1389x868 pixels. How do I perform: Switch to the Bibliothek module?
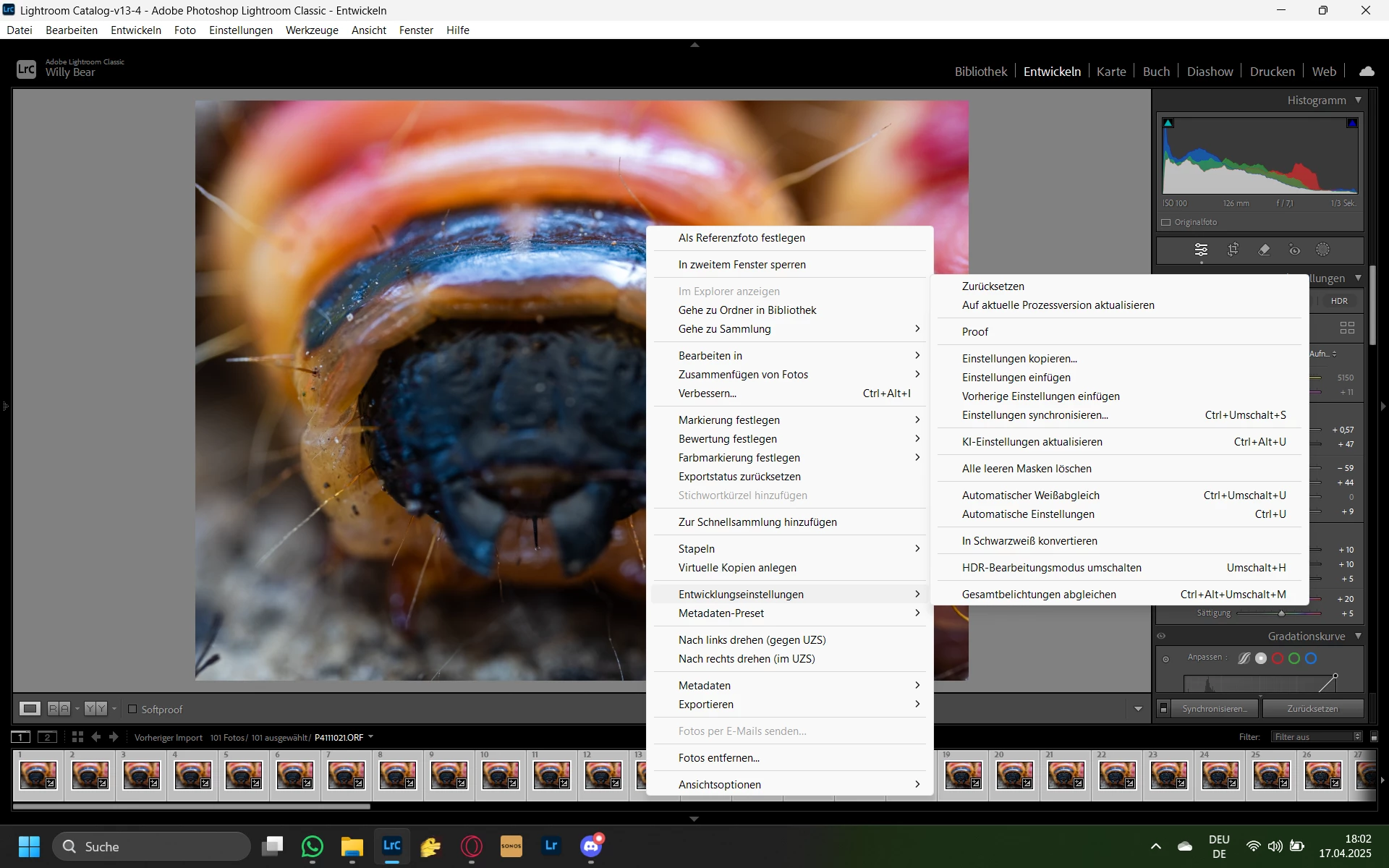980,72
